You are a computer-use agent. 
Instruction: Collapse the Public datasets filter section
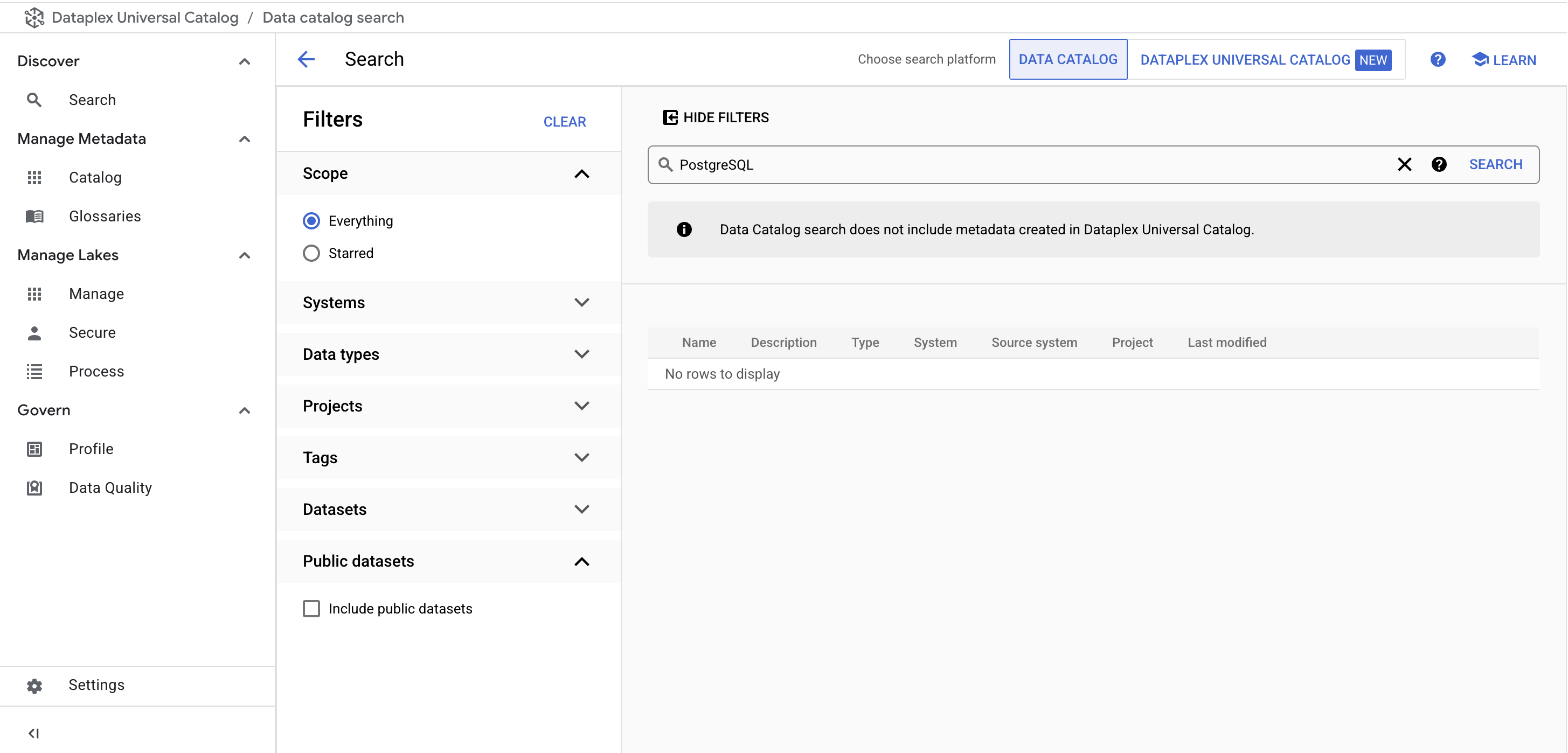point(582,561)
